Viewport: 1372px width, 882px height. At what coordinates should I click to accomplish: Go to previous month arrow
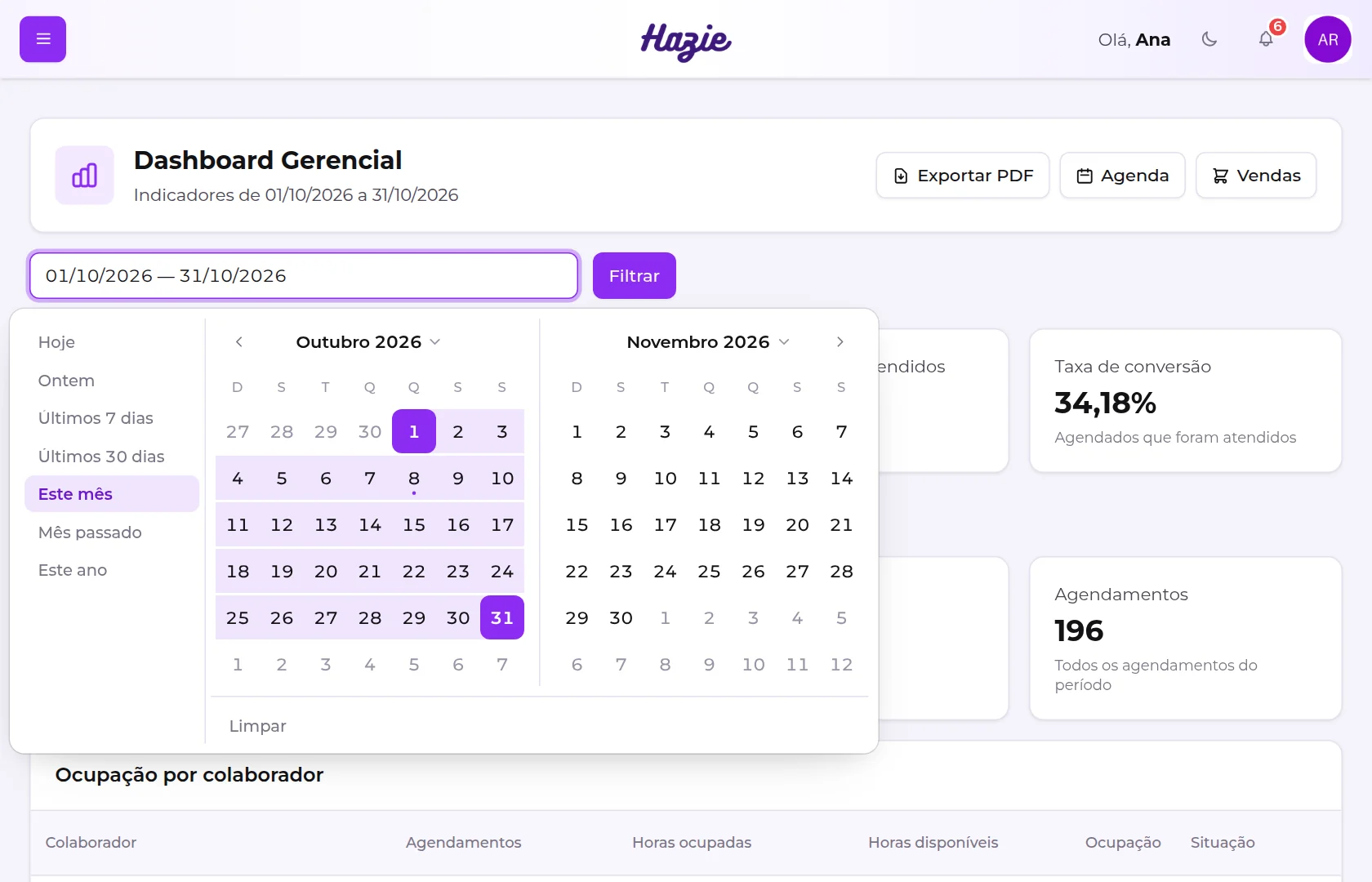(238, 342)
